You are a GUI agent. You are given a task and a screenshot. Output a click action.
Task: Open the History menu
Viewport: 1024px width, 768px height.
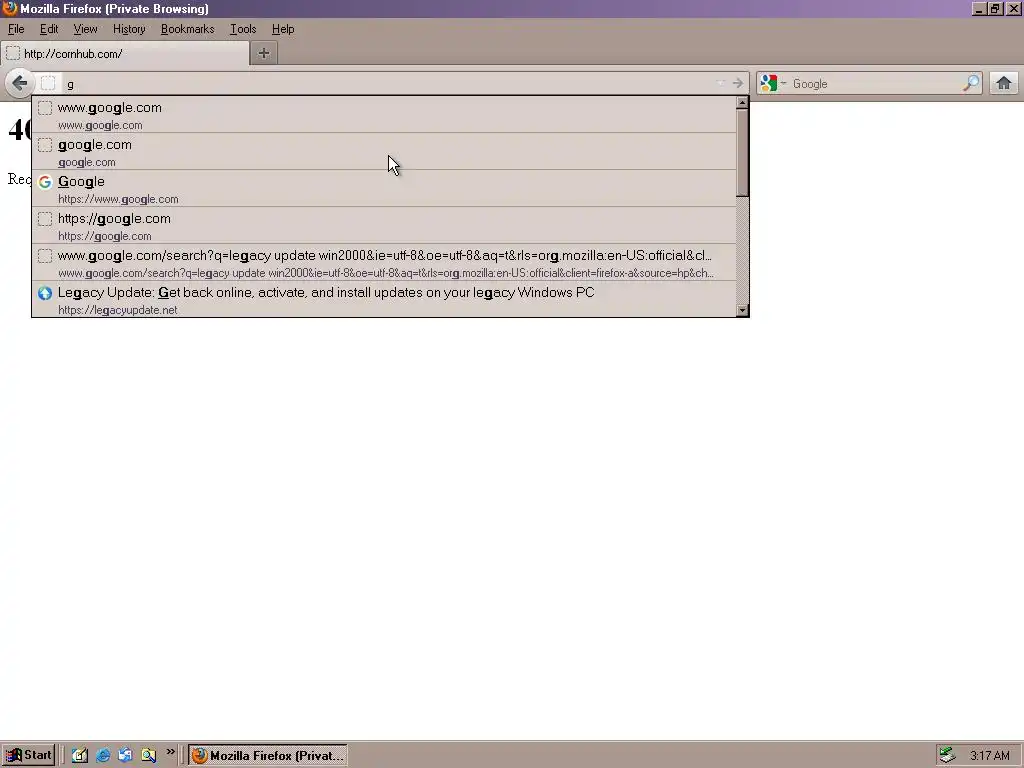pos(129,29)
